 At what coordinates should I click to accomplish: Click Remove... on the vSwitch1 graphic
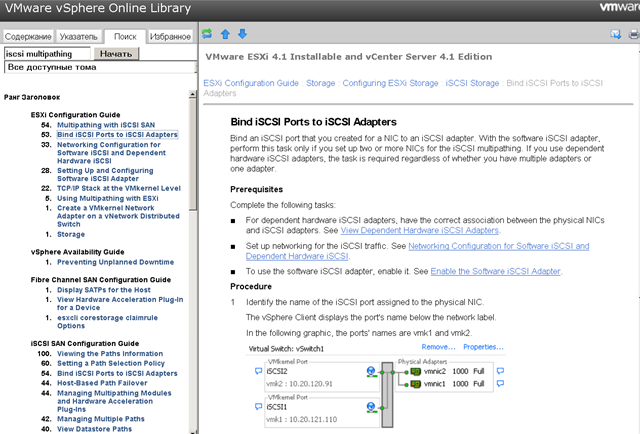[x=438, y=347]
